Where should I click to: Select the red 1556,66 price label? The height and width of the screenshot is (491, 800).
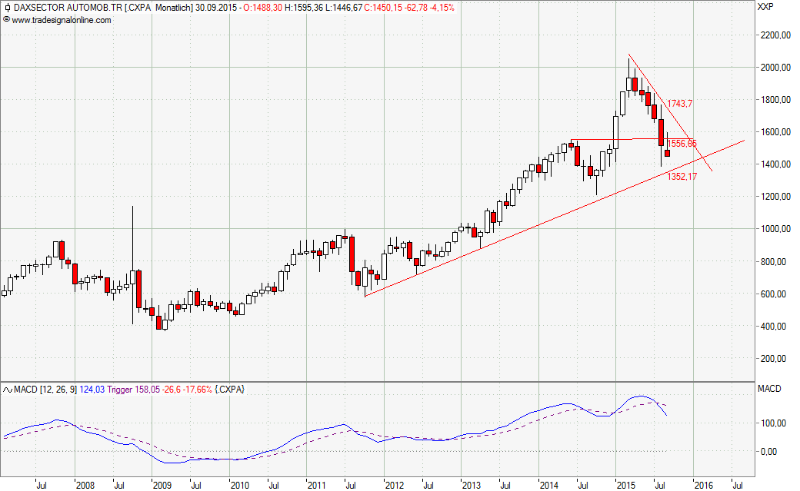[x=681, y=144]
